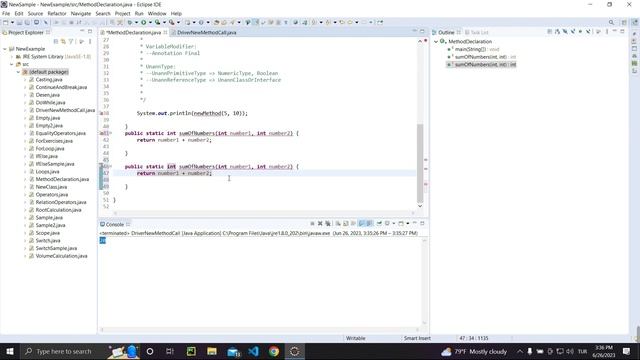This screenshot has width=640, height=360.
Task: Select main(String[]) in Outline
Action: [473, 49]
